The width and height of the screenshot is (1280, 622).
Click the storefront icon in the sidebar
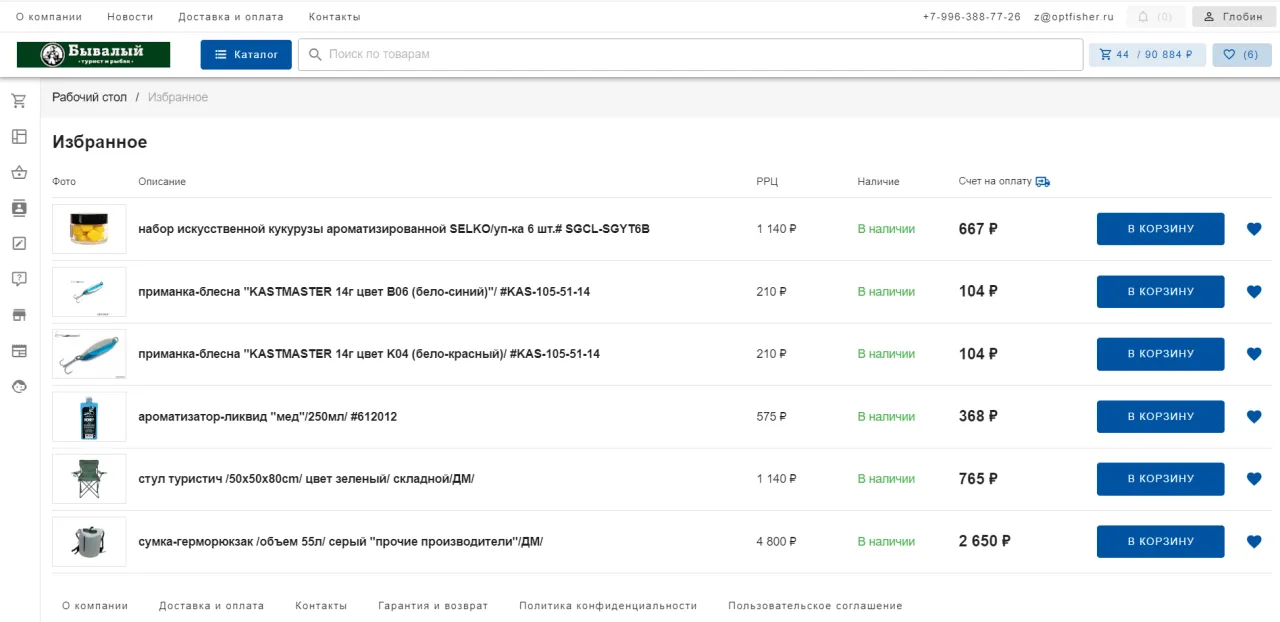[x=18, y=315]
